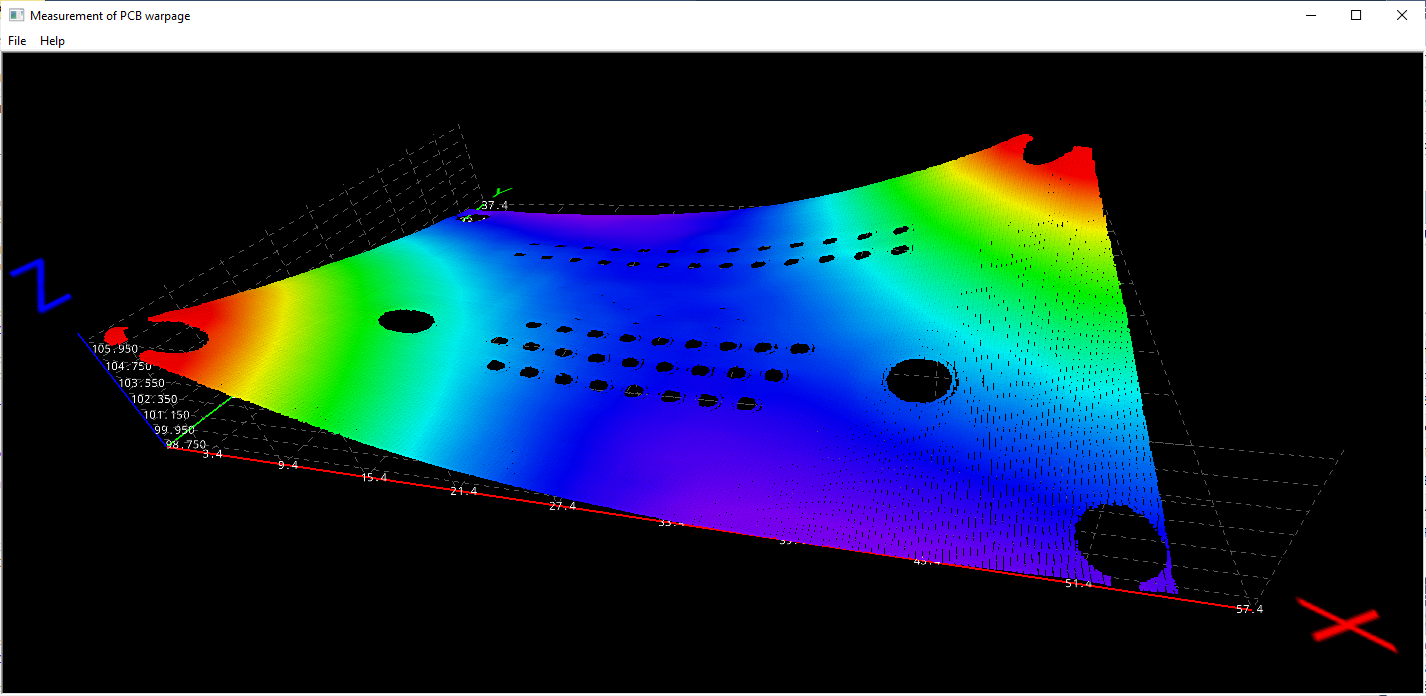Click the 27.4 X axis tick label

[x=562, y=506]
